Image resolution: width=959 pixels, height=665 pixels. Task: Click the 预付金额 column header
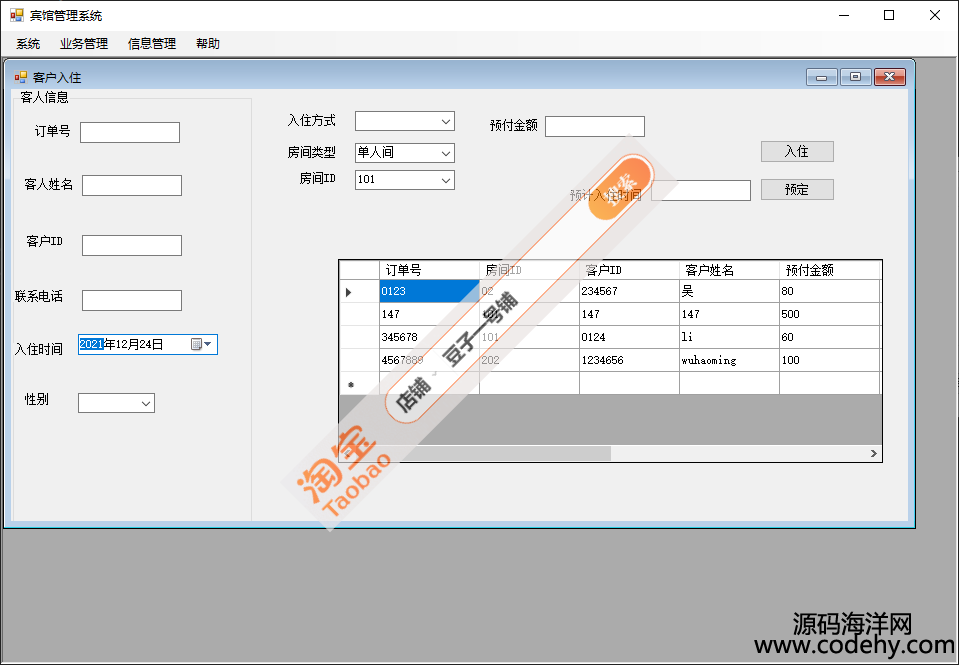click(x=830, y=270)
